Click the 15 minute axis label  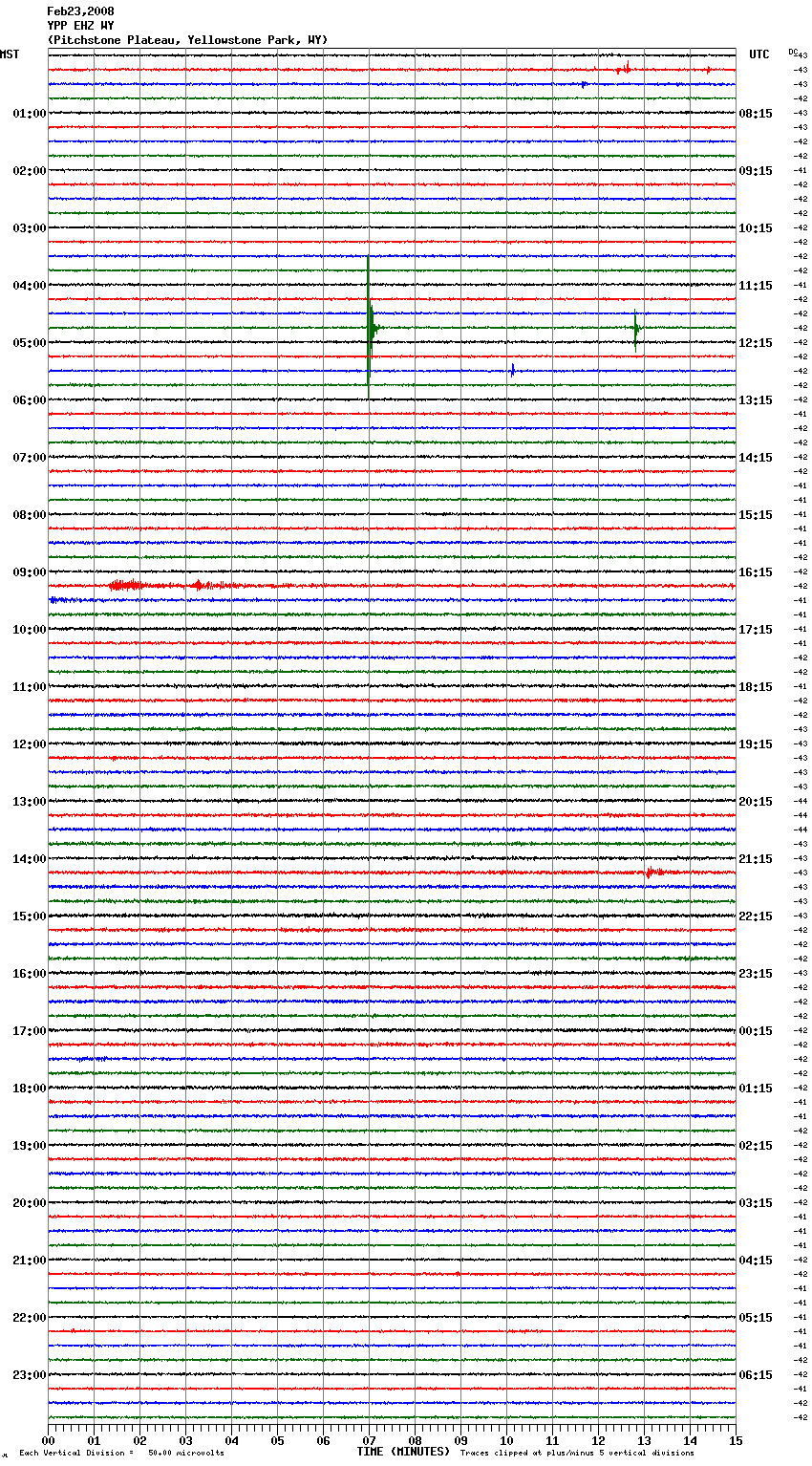(x=736, y=1441)
